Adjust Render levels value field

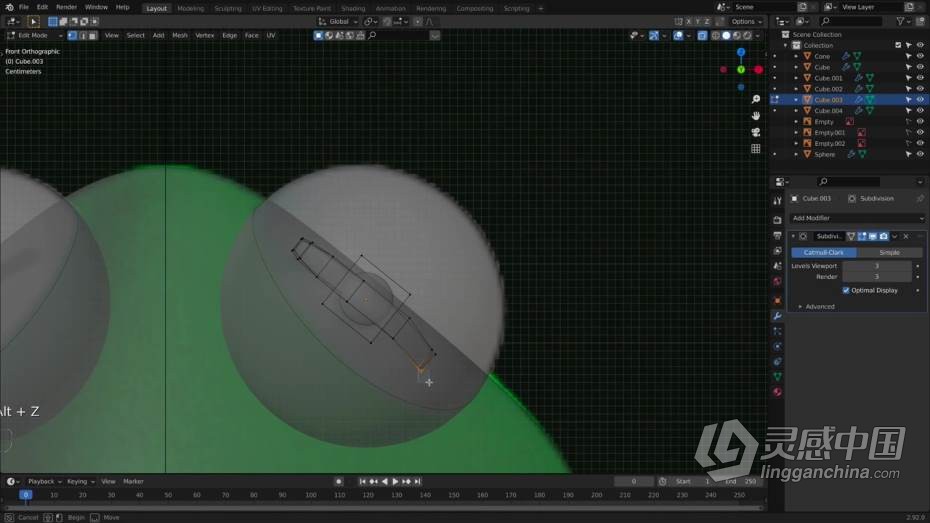[x=877, y=277]
